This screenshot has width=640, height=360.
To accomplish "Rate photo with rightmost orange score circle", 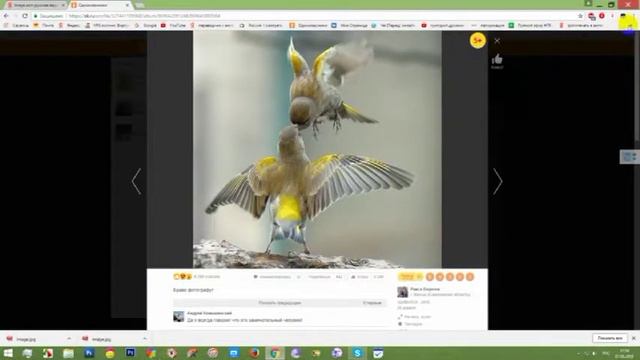I will [x=470, y=277].
